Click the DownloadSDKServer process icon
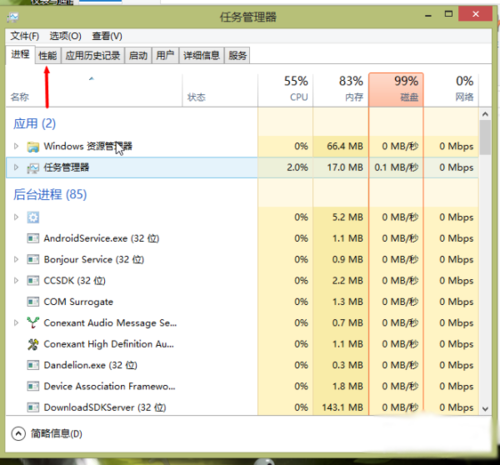Image resolution: width=500 pixels, height=465 pixels. (33, 407)
